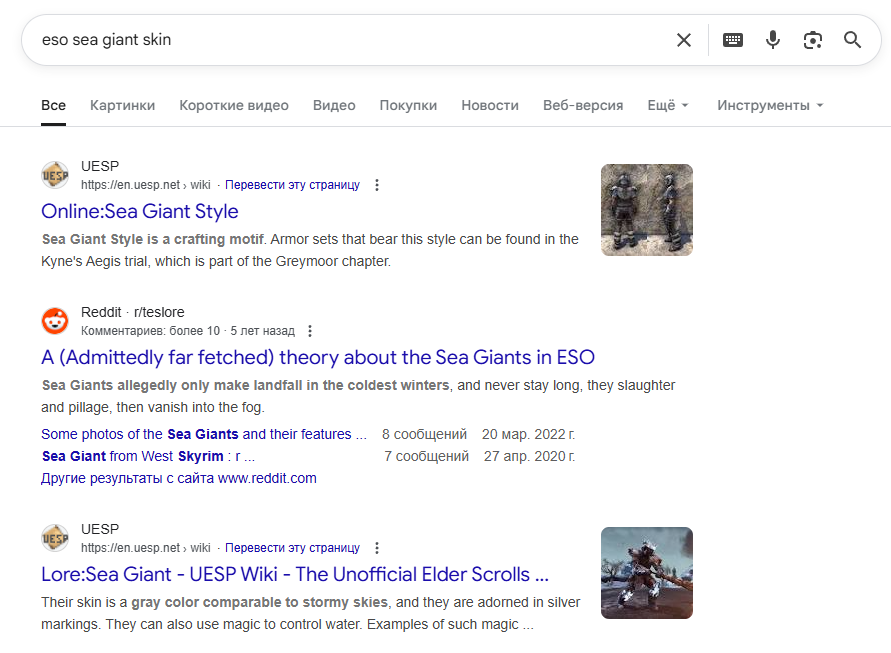The height and width of the screenshot is (653, 891).
Task: Click into the search input field
Action: (x=352, y=40)
